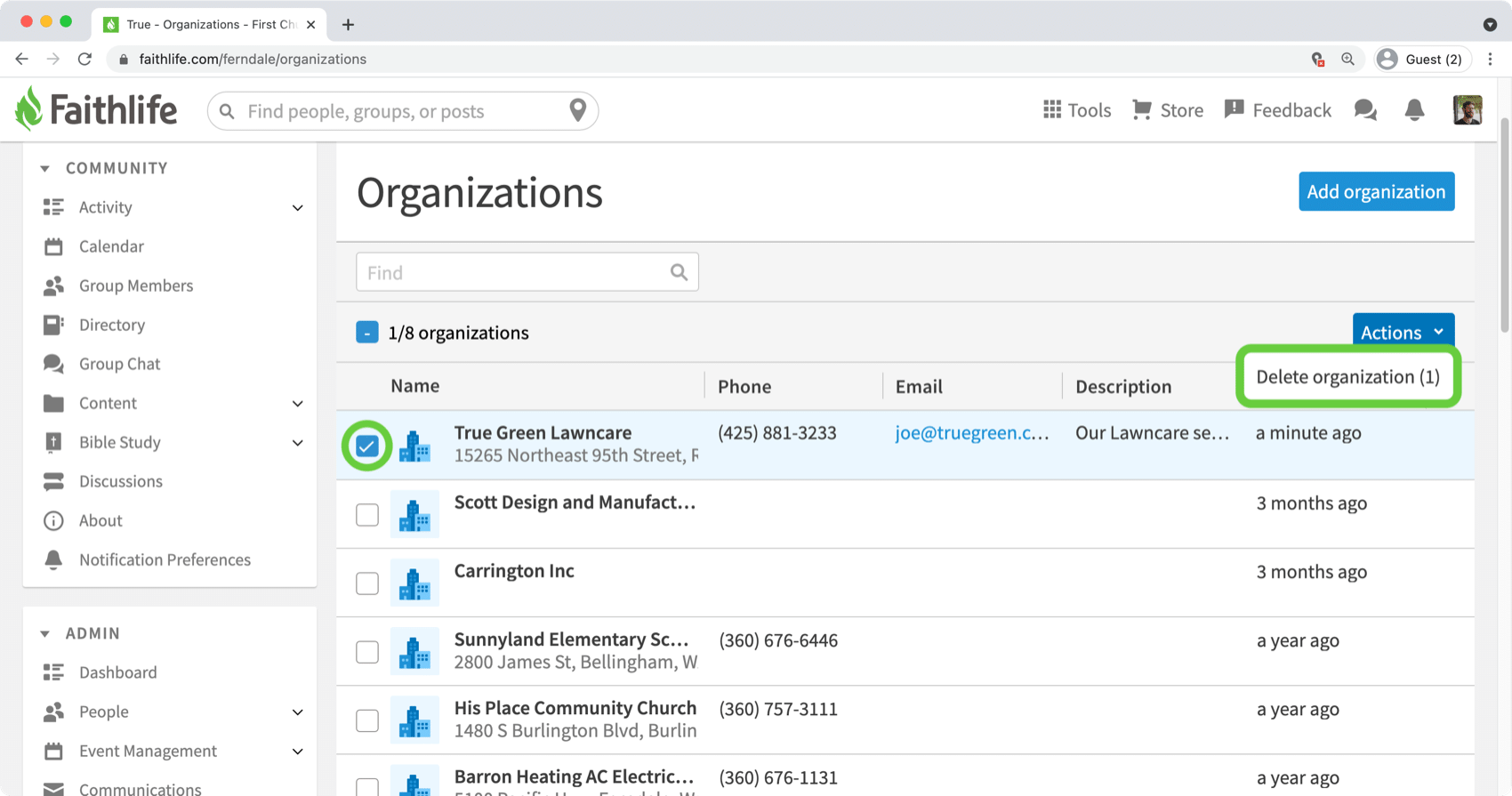Open a new browser tab
1512x796 pixels.
[x=348, y=24]
